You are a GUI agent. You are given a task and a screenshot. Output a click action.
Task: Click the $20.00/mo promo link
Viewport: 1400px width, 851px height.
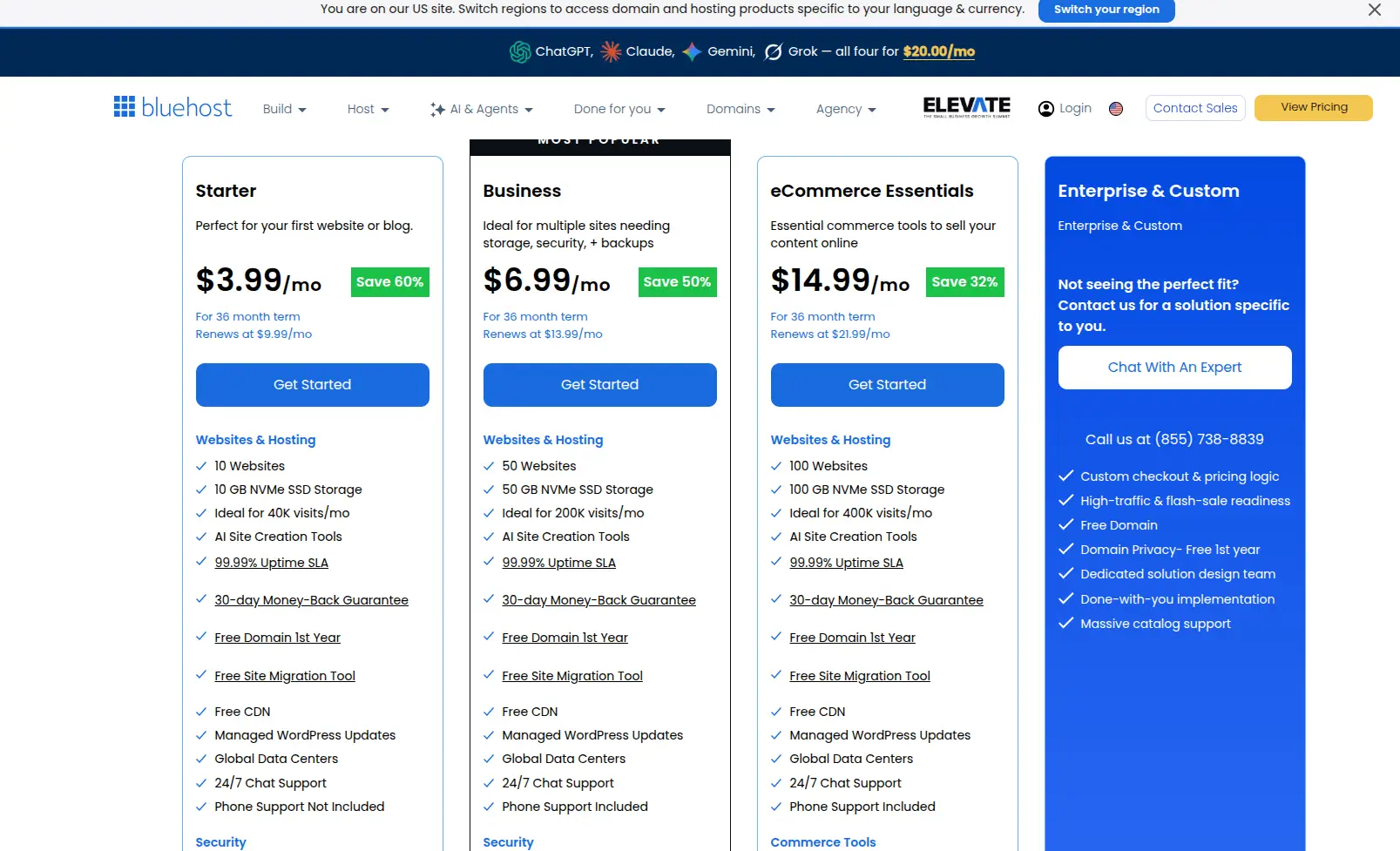point(939,51)
